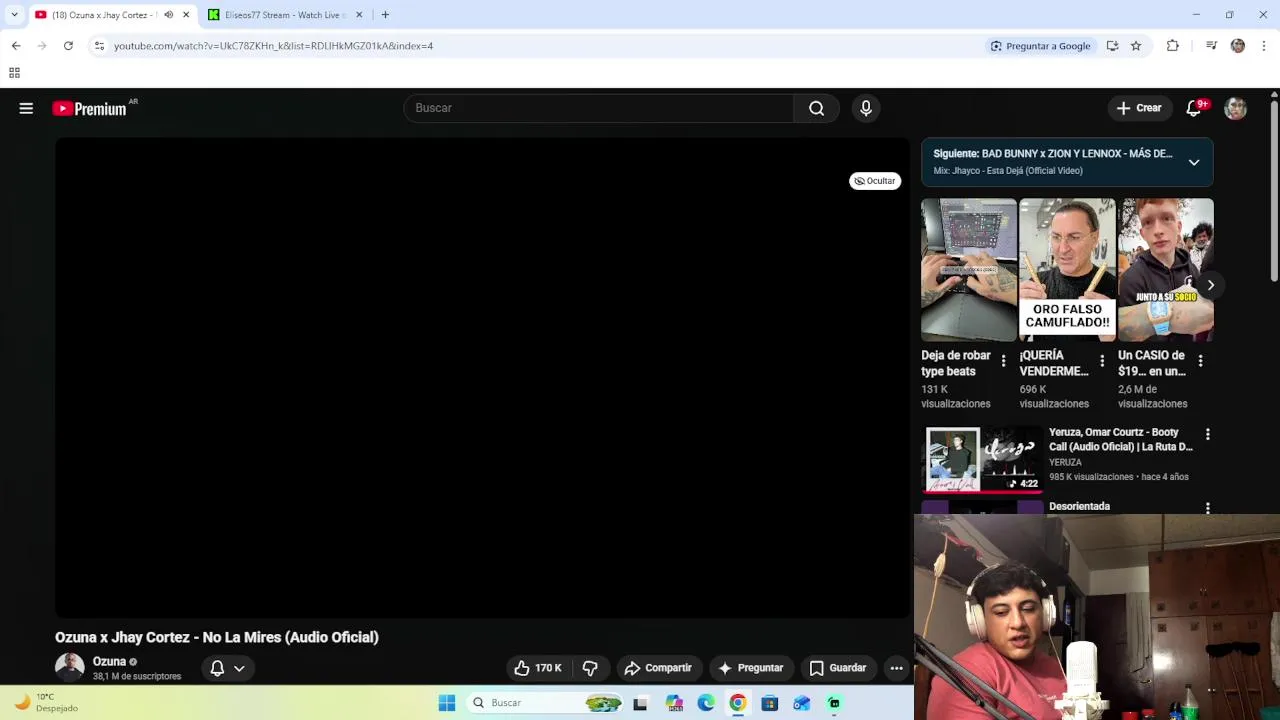Mute the Ozuna tab audio icon

[168, 15]
